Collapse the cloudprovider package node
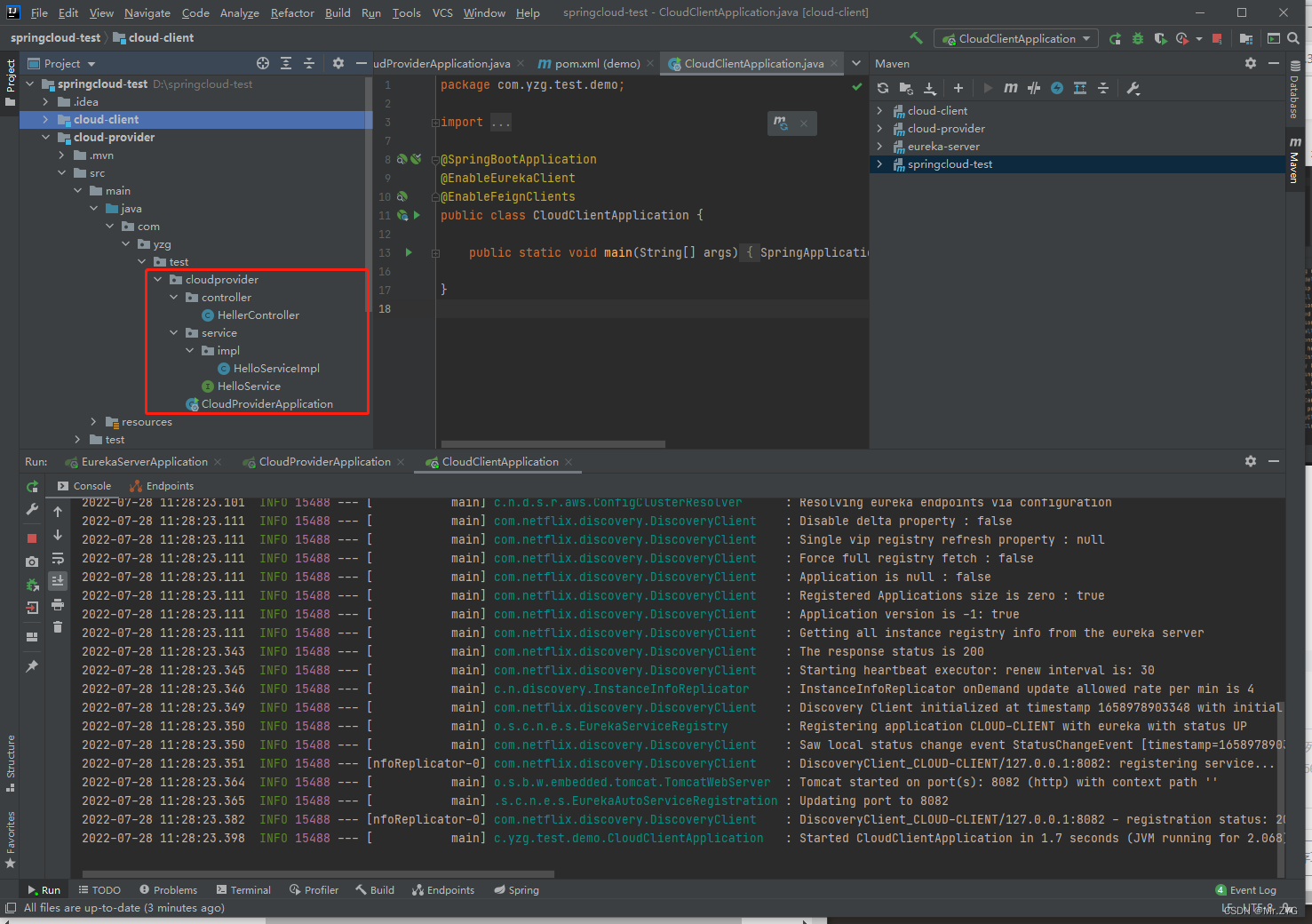 coord(158,279)
